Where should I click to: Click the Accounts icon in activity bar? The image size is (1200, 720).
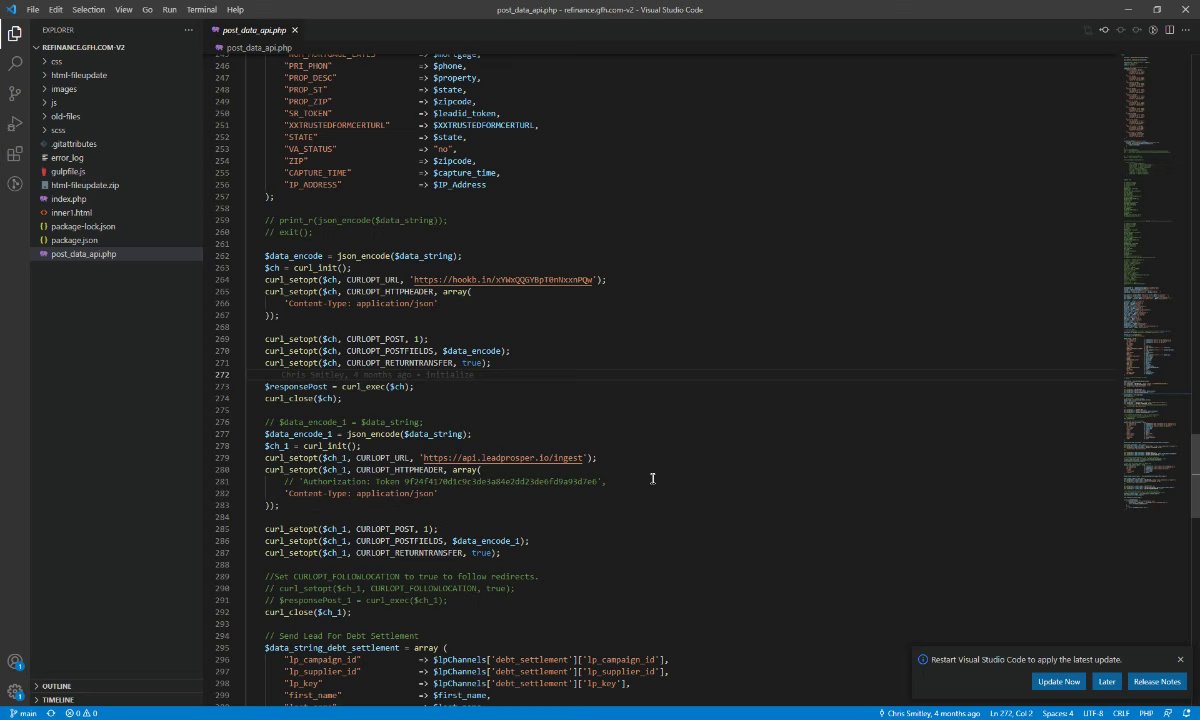pos(15,661)
